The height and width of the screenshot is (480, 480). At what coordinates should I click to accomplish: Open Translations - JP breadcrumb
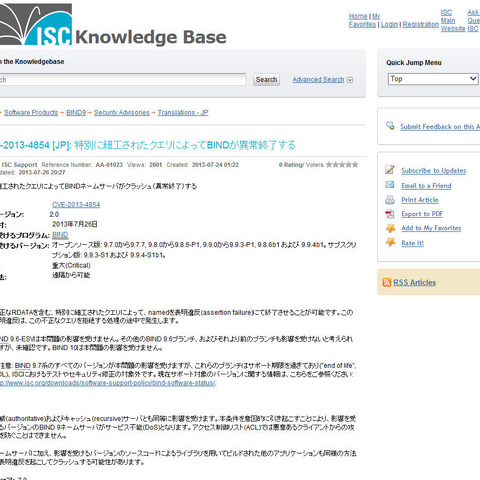(x=183, y=113)
